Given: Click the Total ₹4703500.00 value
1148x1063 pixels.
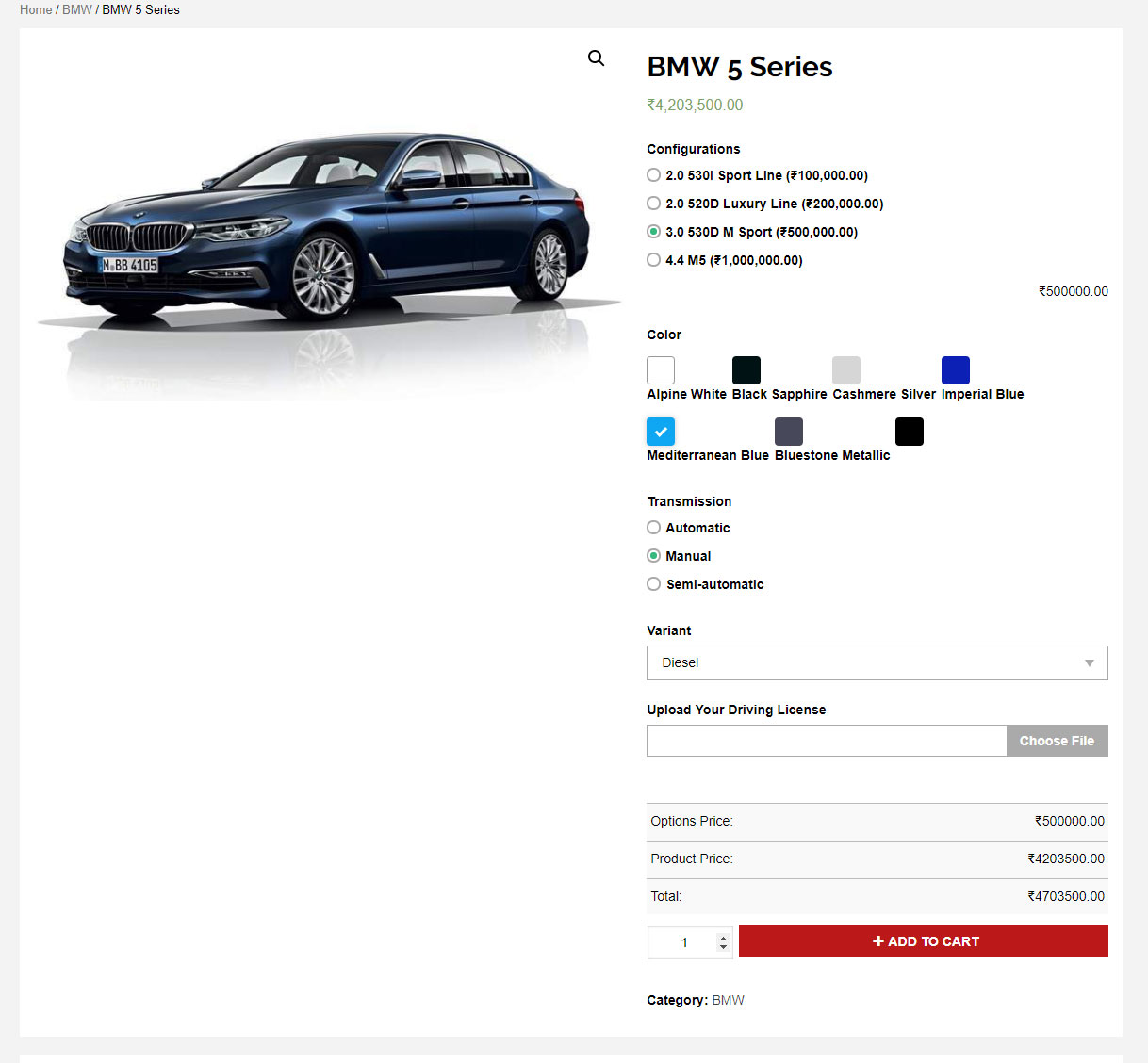Looking at the screenshot, I should 1066,896.
